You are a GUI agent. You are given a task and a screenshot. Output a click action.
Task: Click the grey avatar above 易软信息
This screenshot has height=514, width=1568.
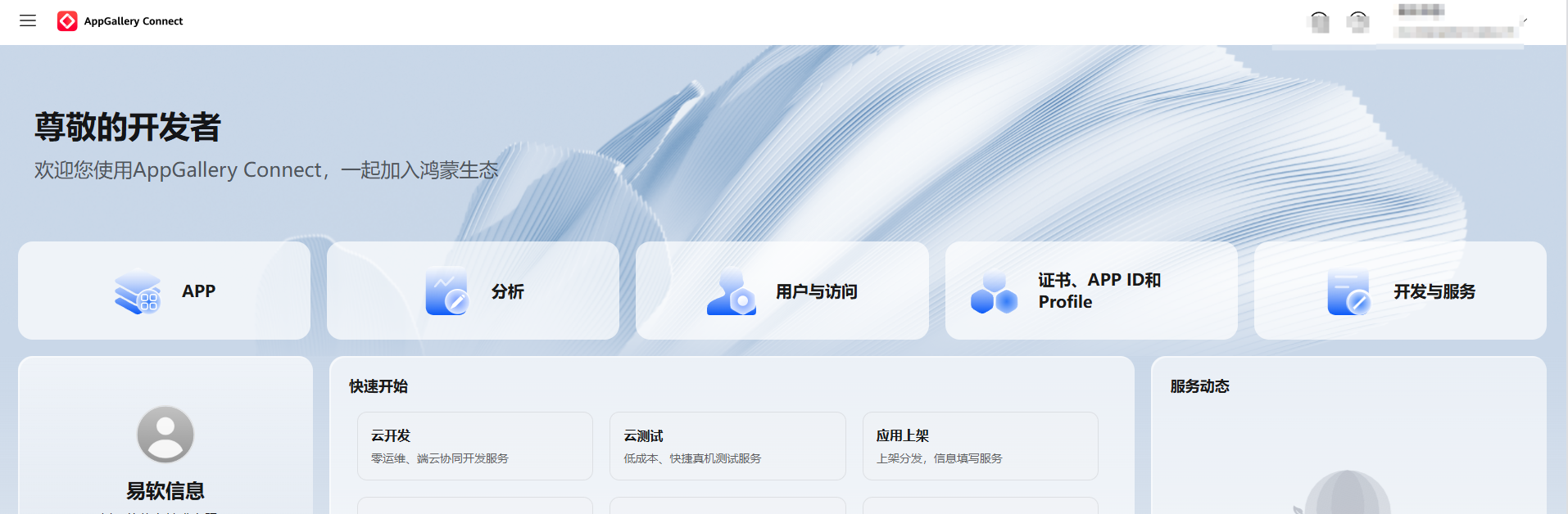[165, 435]
